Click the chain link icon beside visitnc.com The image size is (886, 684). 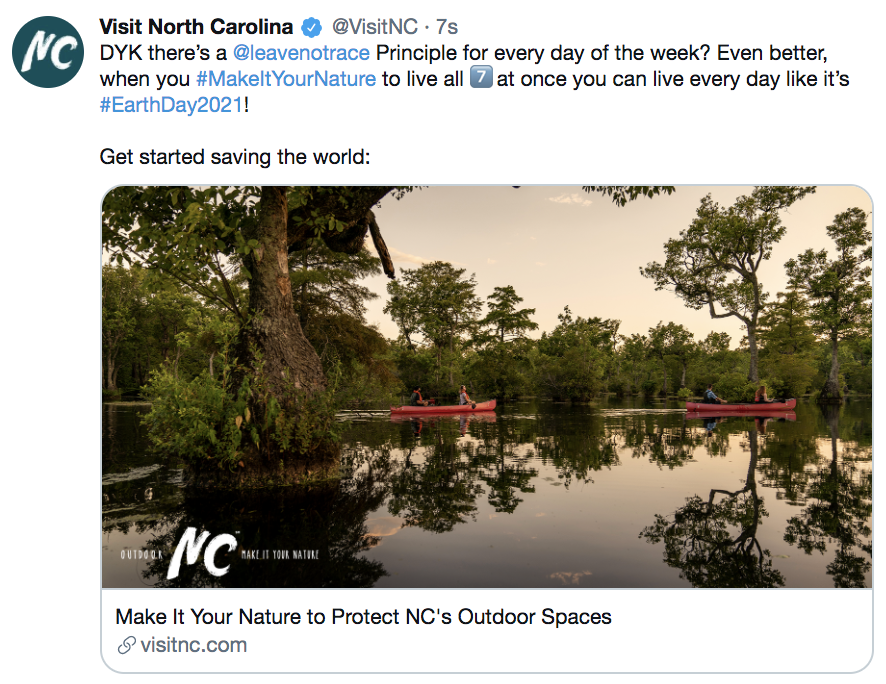126,645
